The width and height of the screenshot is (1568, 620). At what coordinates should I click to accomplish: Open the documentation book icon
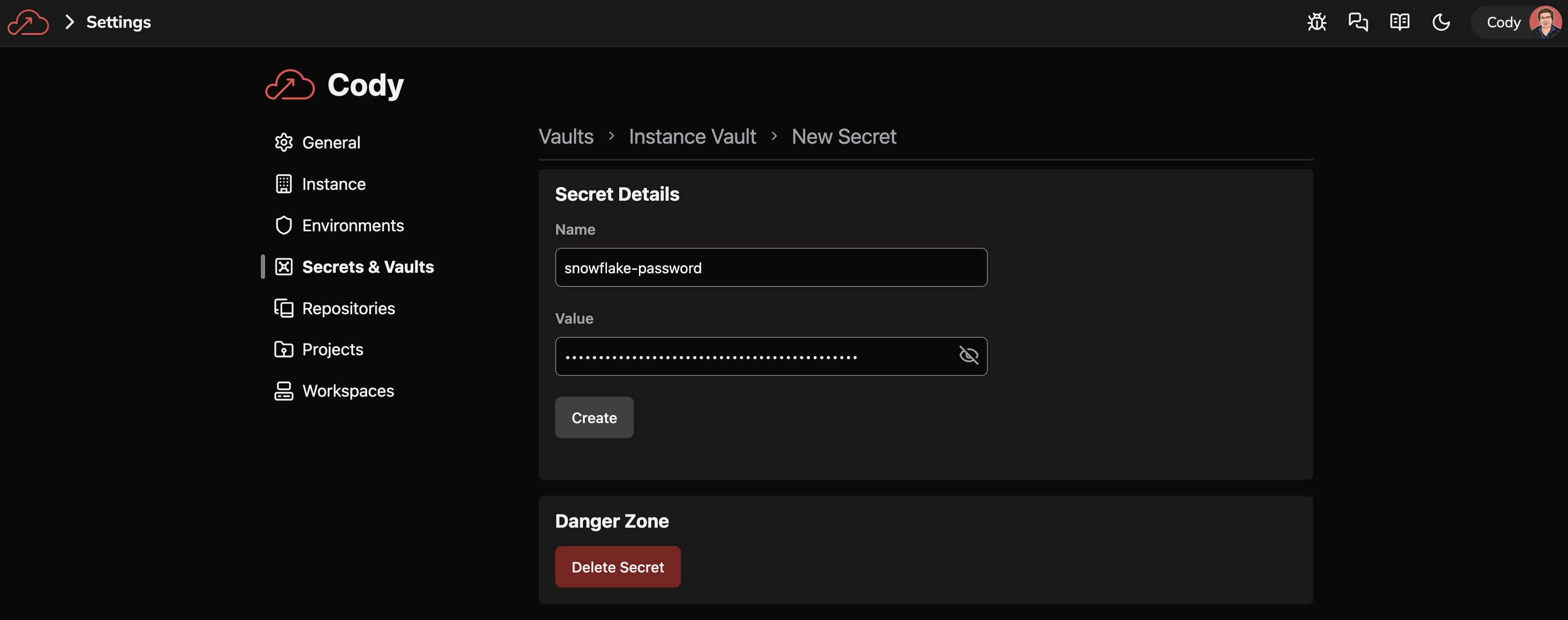[1399, 23]
